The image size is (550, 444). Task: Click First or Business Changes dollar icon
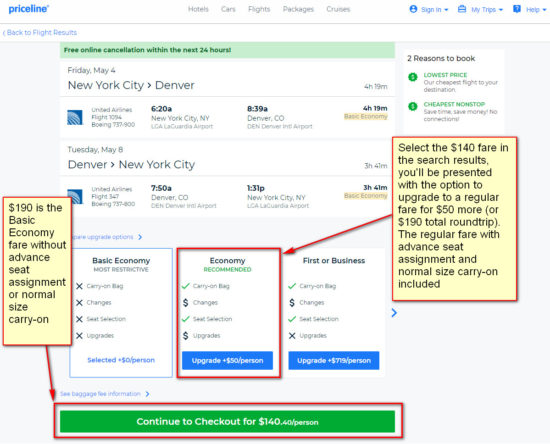point(292,303)
